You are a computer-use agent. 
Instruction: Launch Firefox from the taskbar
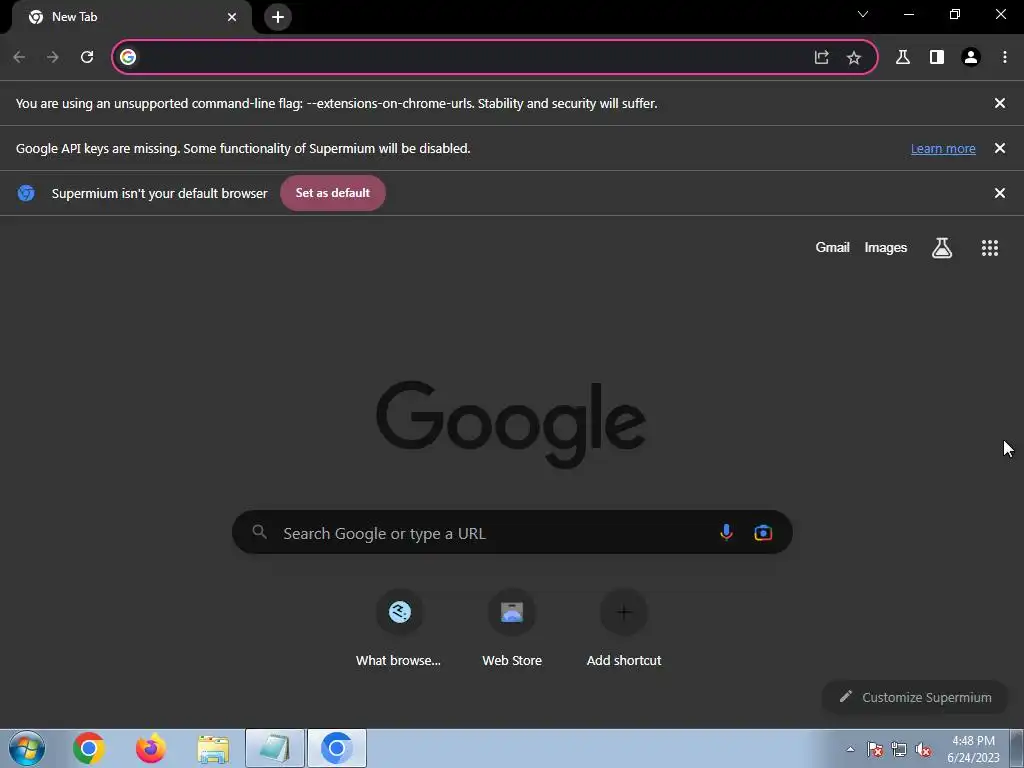click(x=151, y=748)
